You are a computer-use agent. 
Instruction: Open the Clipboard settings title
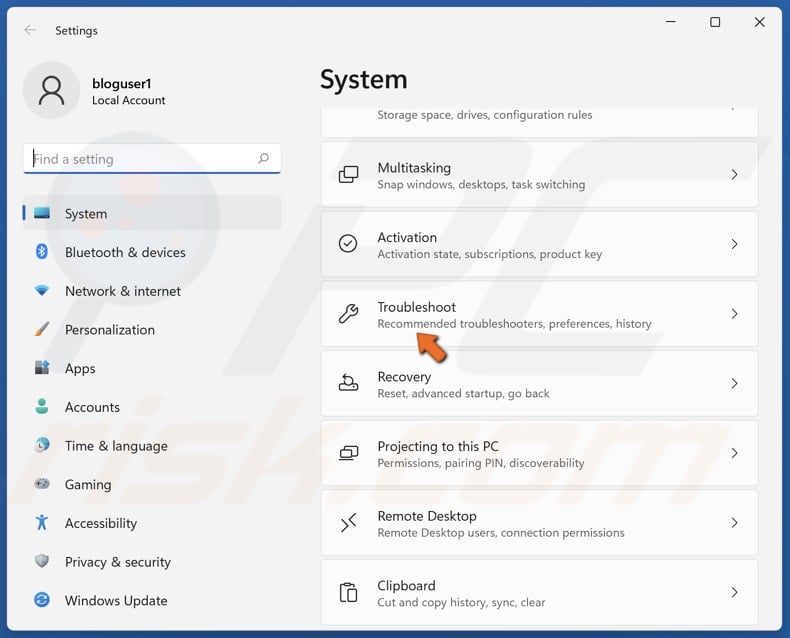(406, 586)
